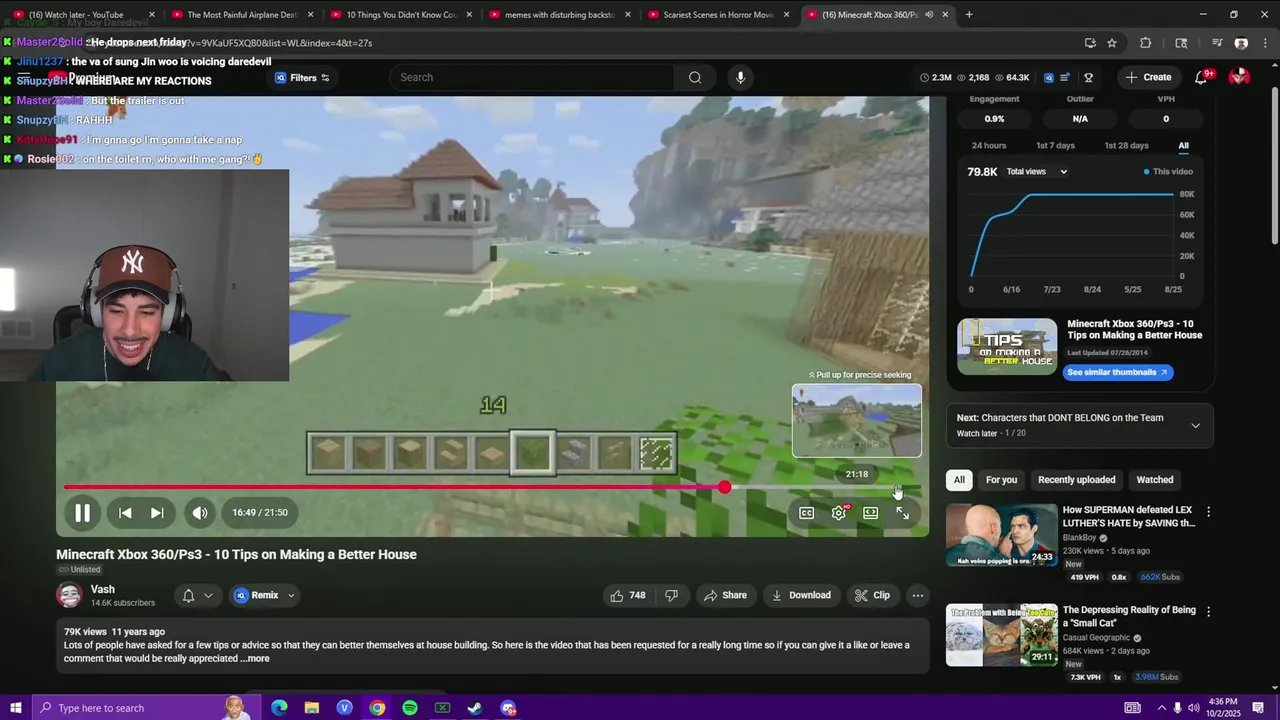The width and height of the screenshot is (1280, 720).
Task: Click the Windows Start button
Action: (15, 708)
